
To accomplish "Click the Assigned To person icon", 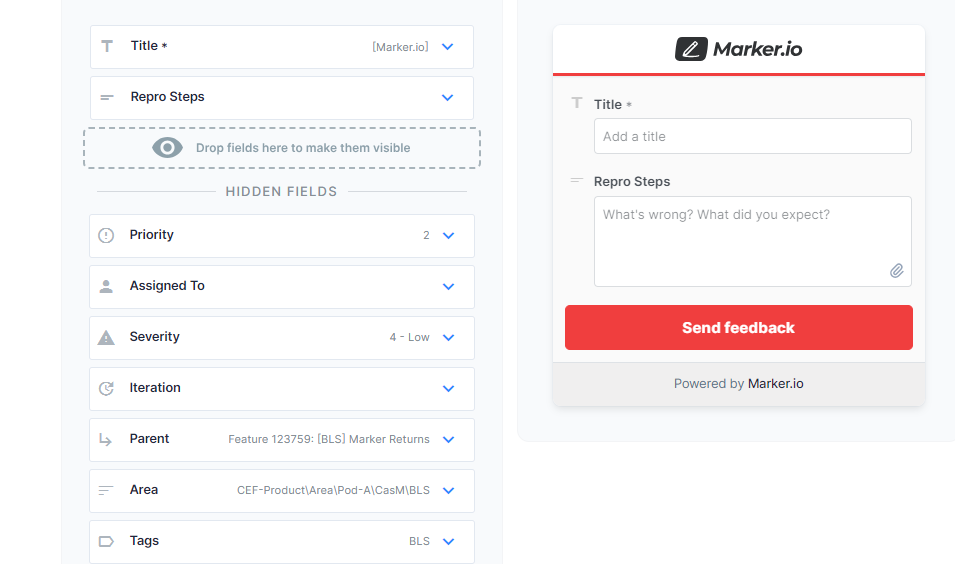I will 106,286.
